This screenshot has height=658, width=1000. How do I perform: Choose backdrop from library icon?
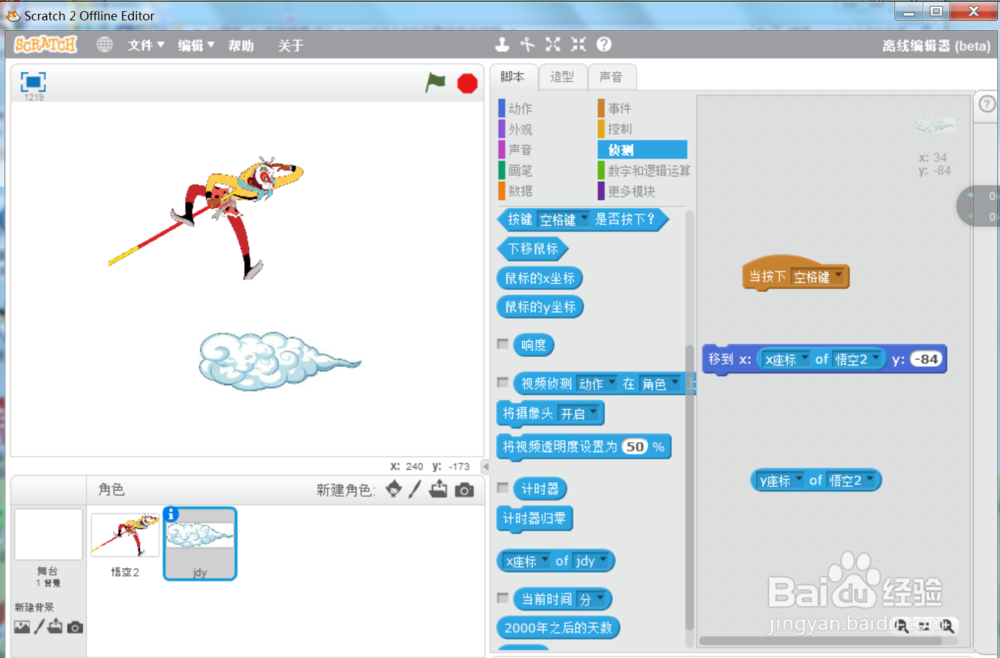(22, 627)
